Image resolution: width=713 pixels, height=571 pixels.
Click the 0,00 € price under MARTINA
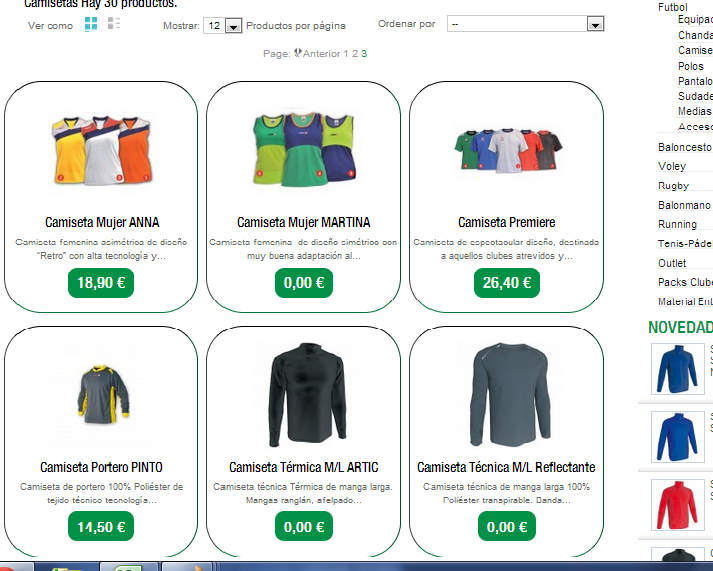(304, 283)
